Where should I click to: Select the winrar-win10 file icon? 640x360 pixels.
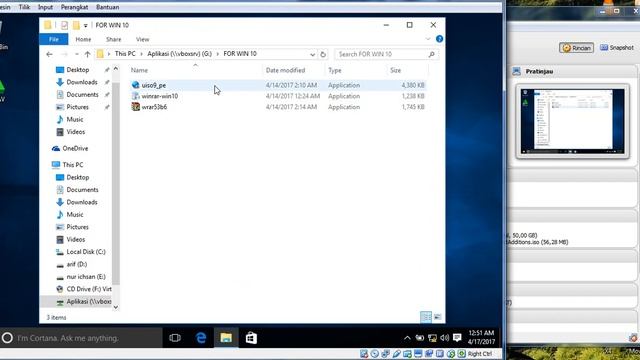[136, 96]
